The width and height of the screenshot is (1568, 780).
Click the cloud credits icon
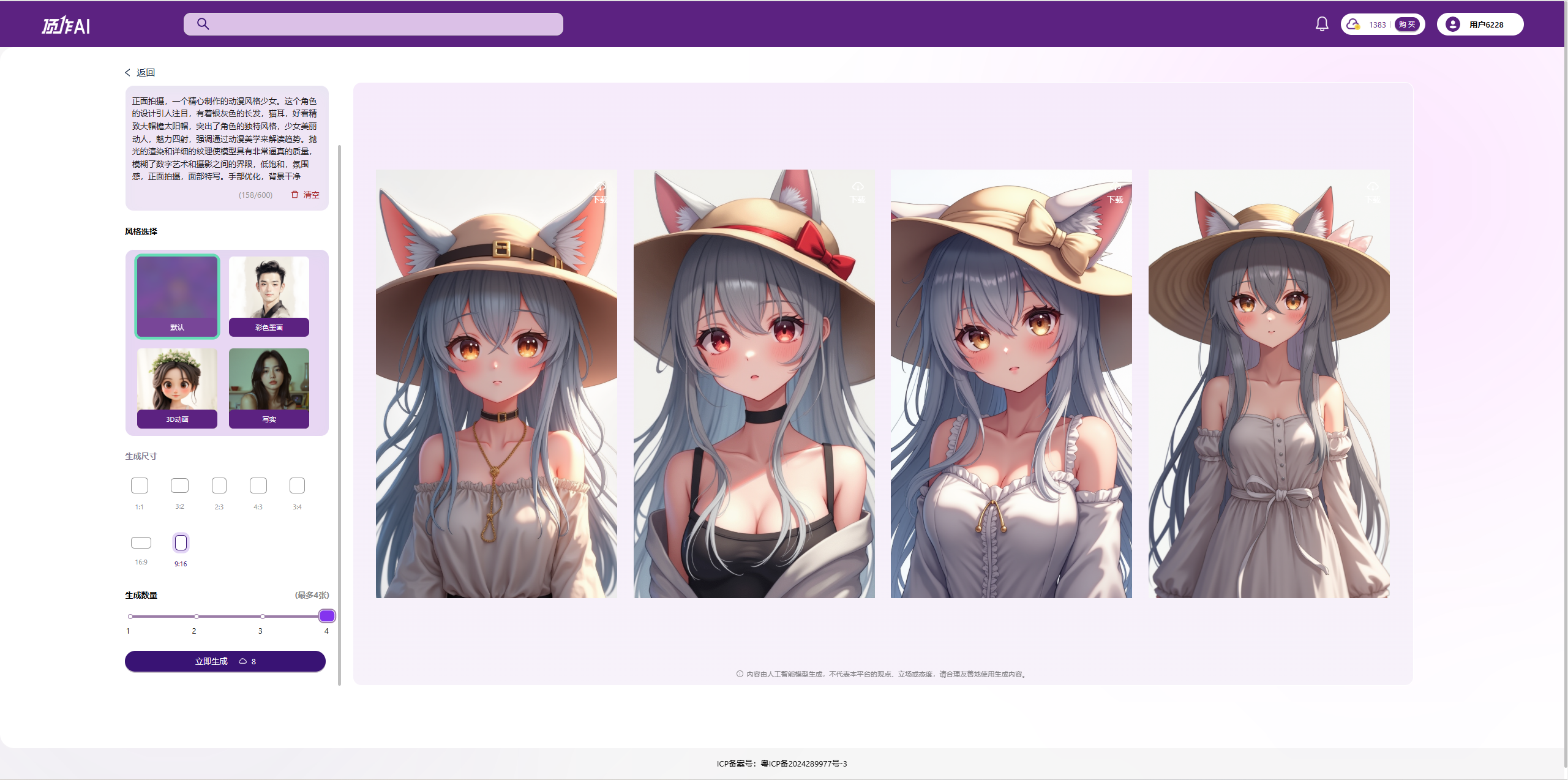(x=1352, y=24)
